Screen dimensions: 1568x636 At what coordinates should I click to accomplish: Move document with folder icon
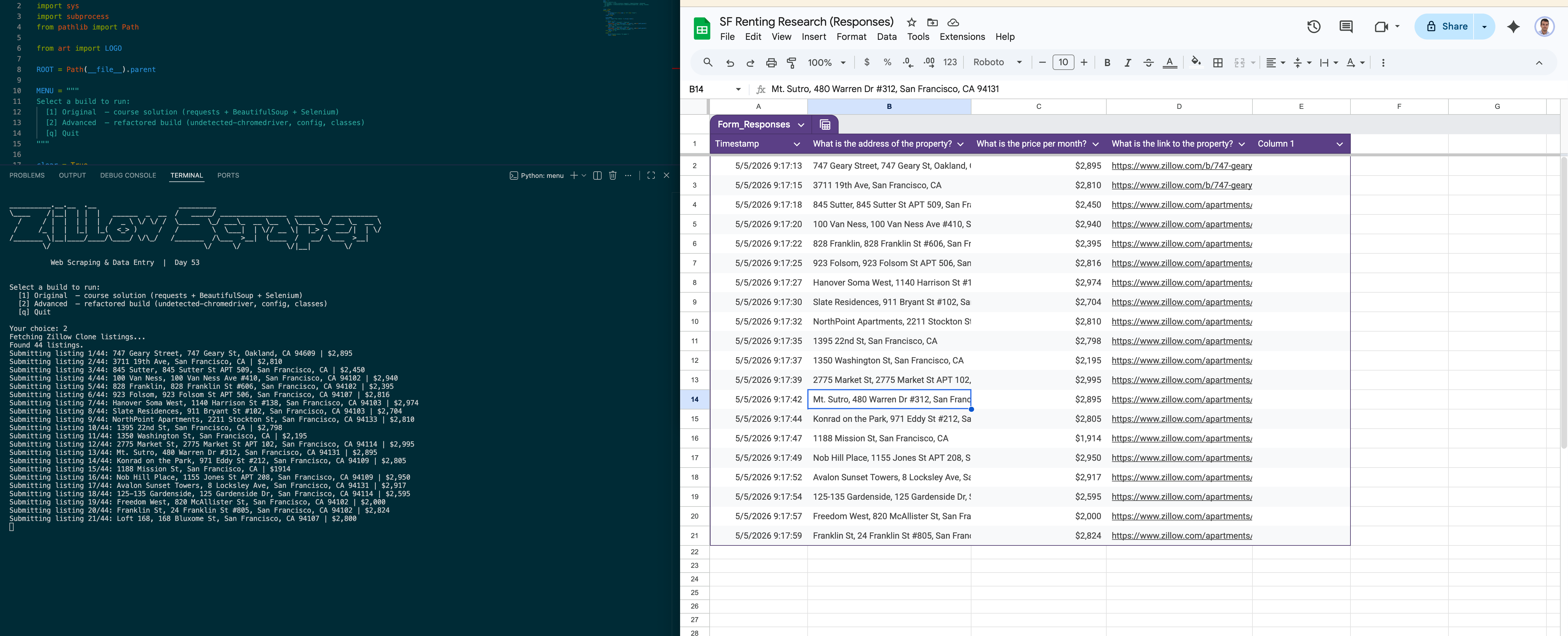pos(932,22)
